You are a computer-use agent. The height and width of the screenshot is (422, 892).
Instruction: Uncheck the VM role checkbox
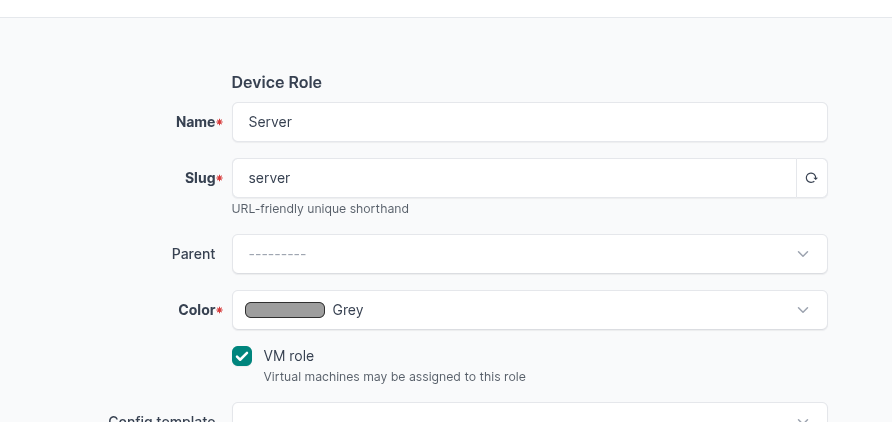(x=242, y=356)
